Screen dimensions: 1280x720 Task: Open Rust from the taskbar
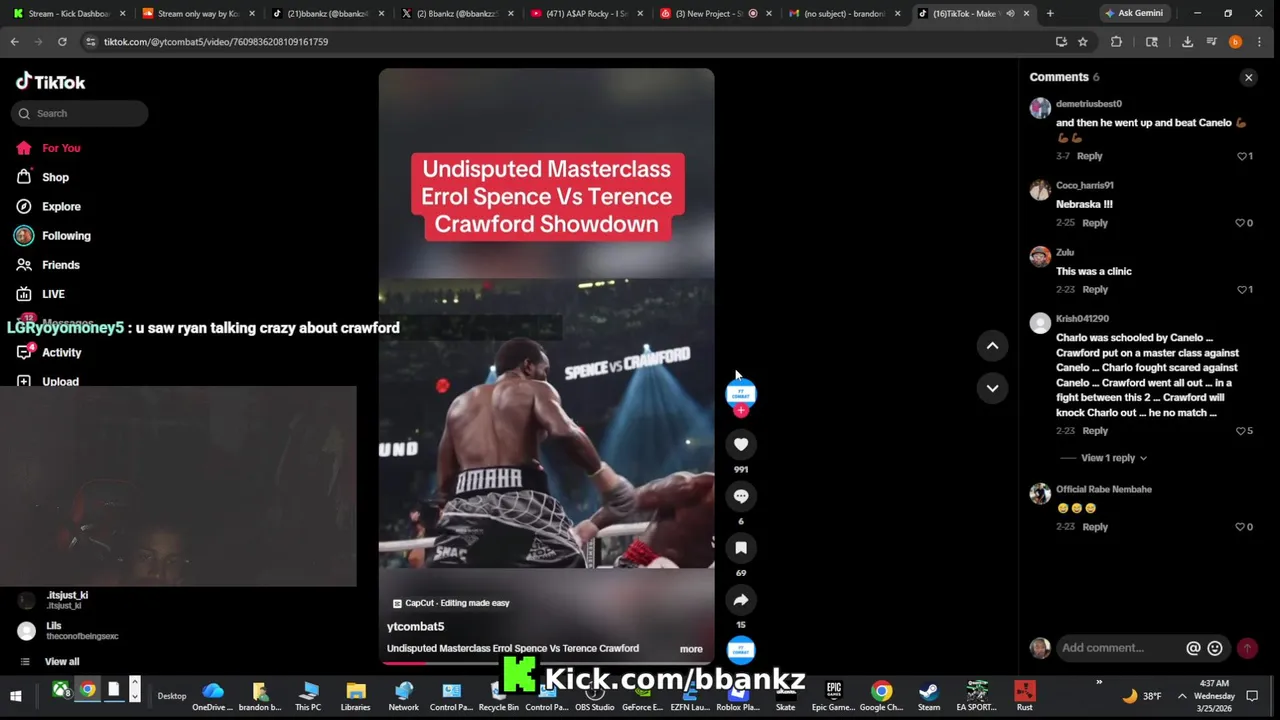coord(1025,696)
